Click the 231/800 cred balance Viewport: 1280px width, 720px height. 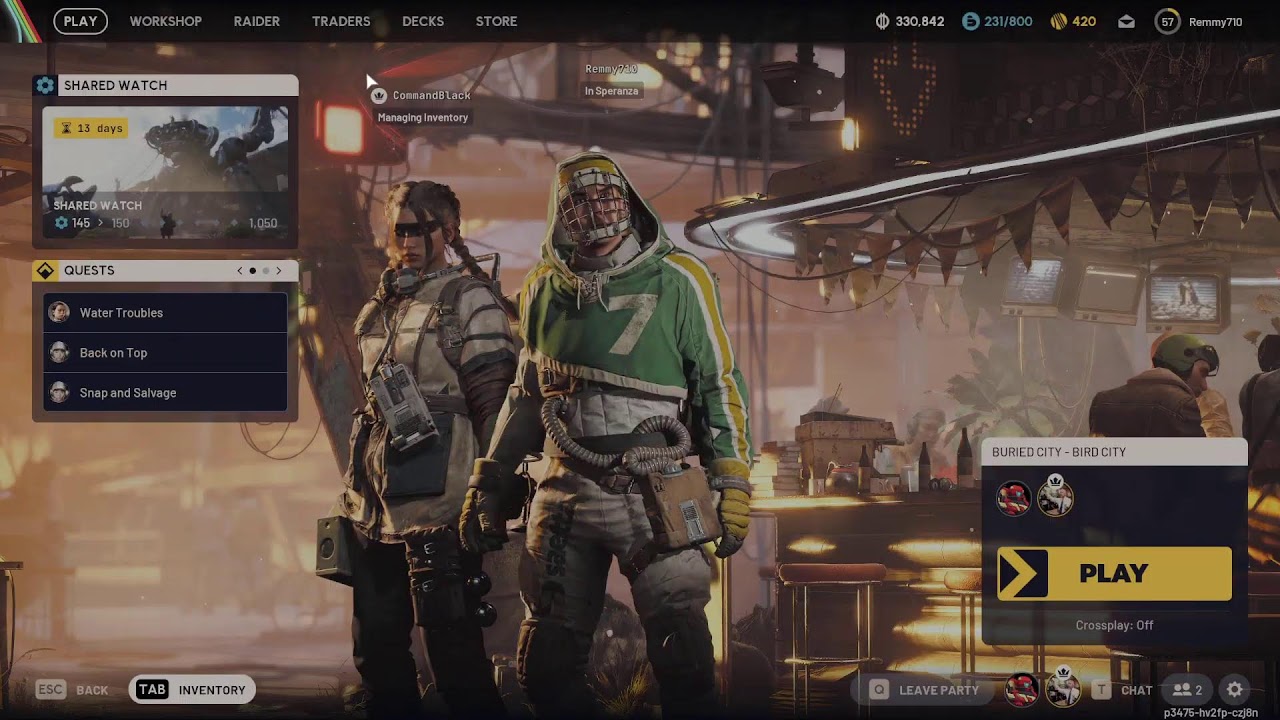(1008, 21)
